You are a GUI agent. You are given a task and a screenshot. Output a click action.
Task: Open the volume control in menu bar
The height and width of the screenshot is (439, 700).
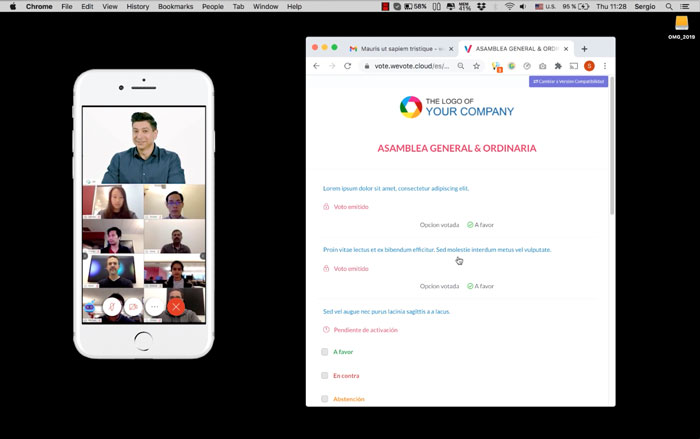coord(523,6)
